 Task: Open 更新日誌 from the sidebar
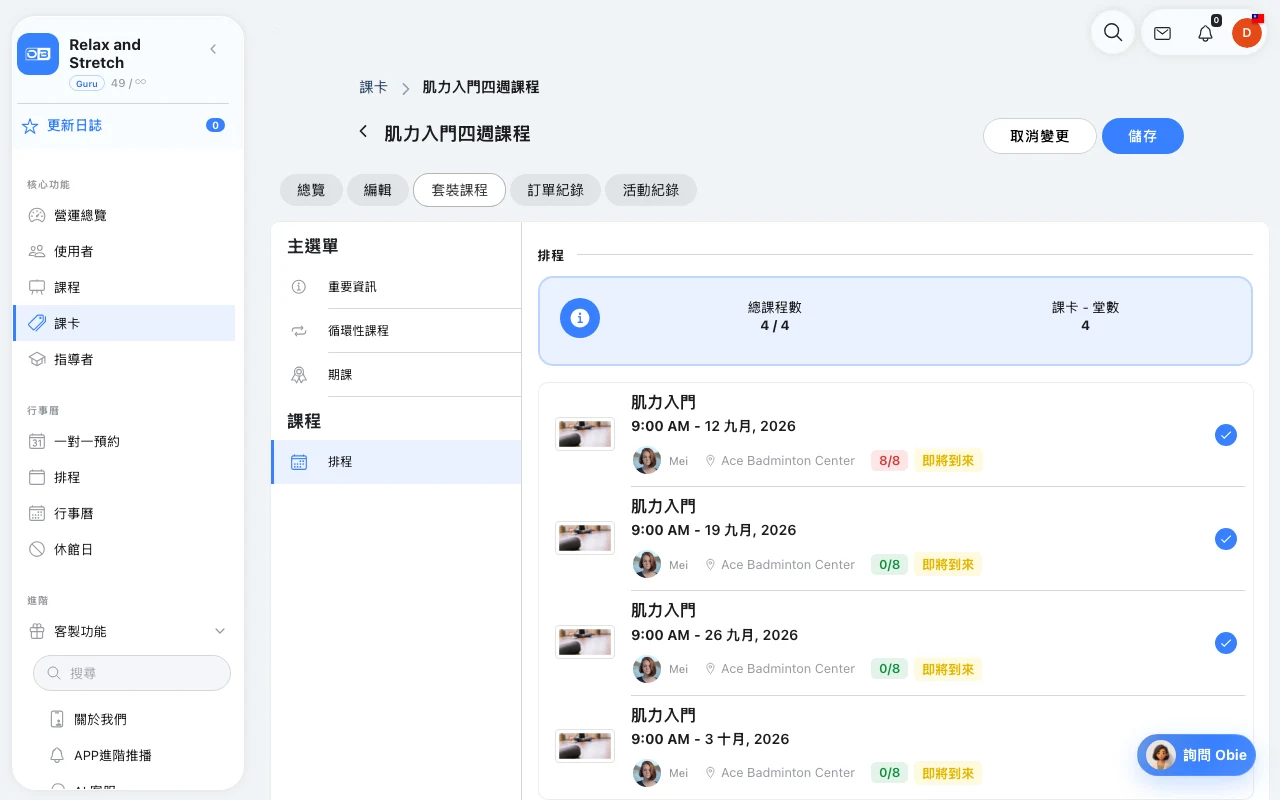tap(74, 125)
